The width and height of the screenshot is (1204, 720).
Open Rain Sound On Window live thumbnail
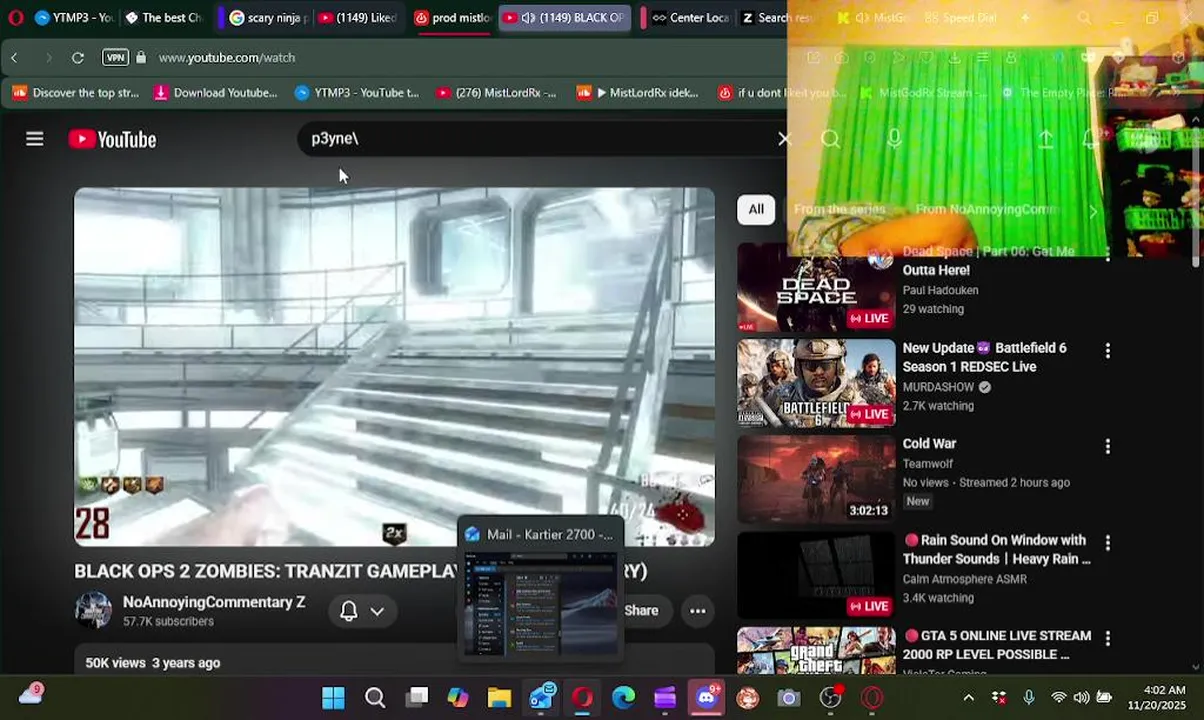pyautogui.click(x=816, y=576)
